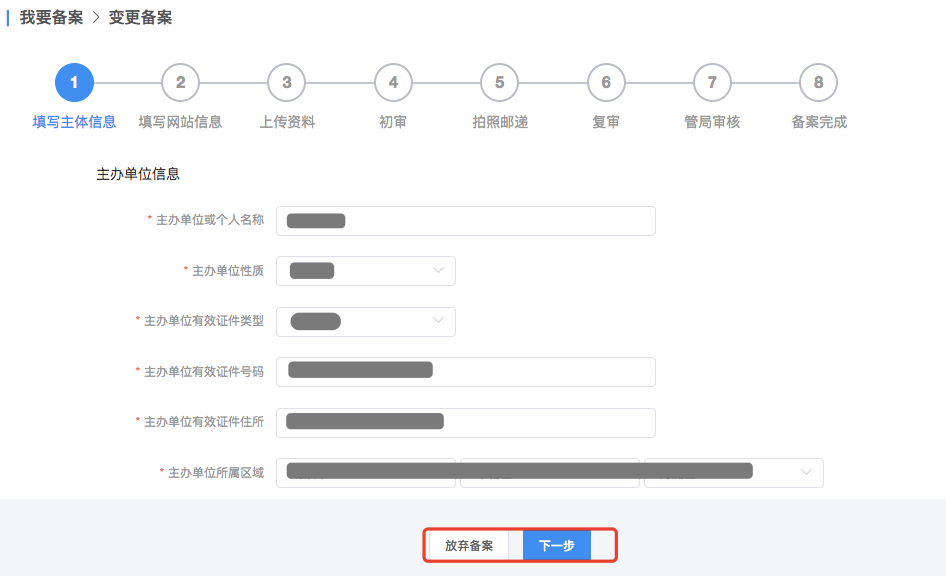The width and height of the screenshot is (946, 576).
Task: Click step 4 initial review circle
Action: click(393, 83)
